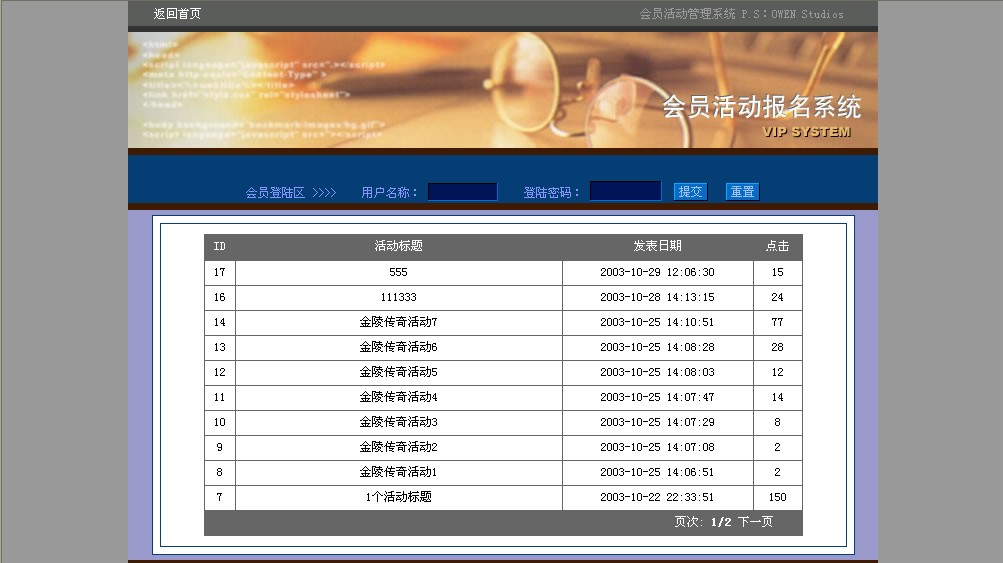Screen dimensions: 1003x563
Task: Focus the 登陆密码 input field
Action: [625, 191]
